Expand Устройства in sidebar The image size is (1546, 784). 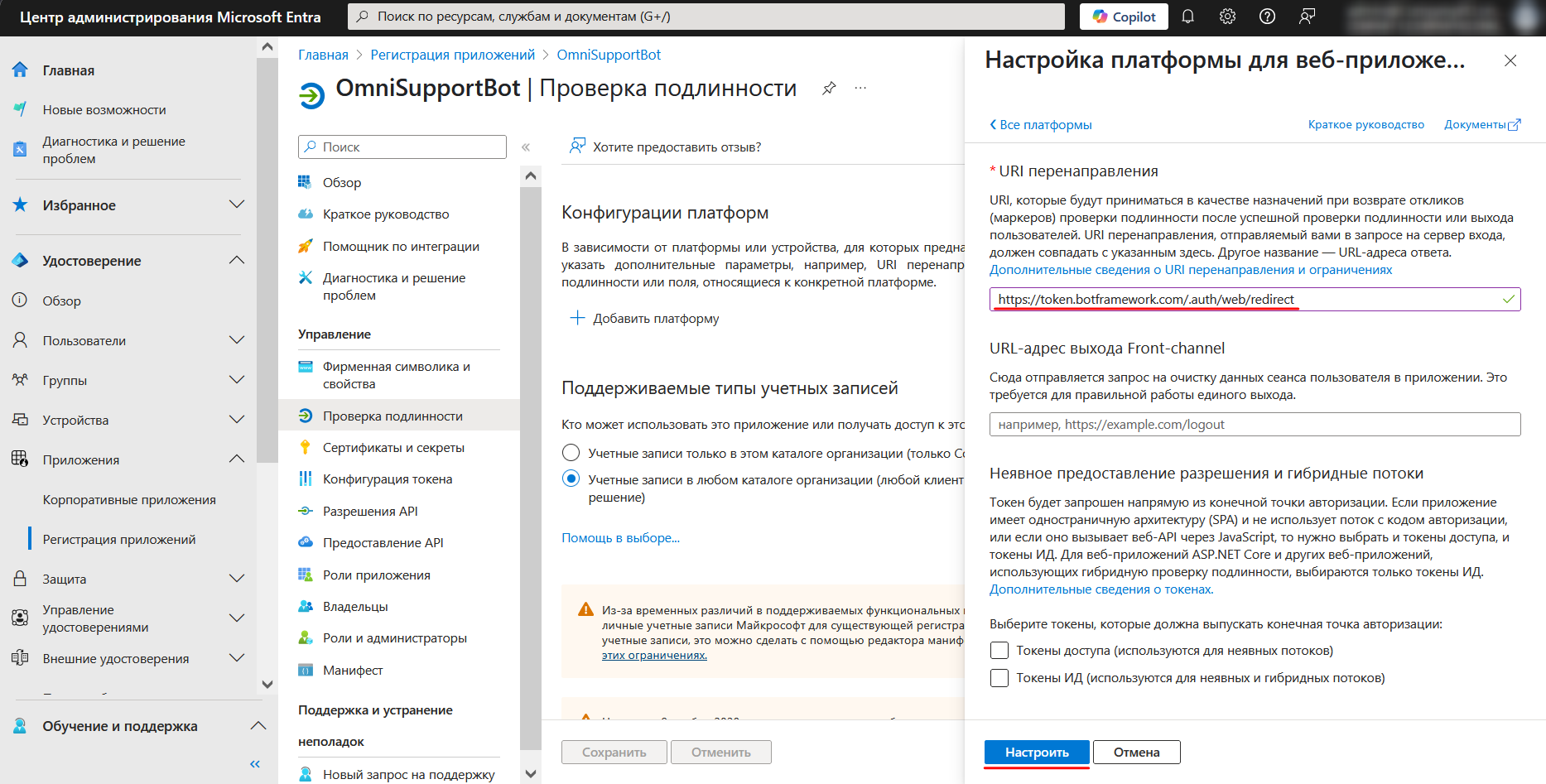(x=237, y=420)
